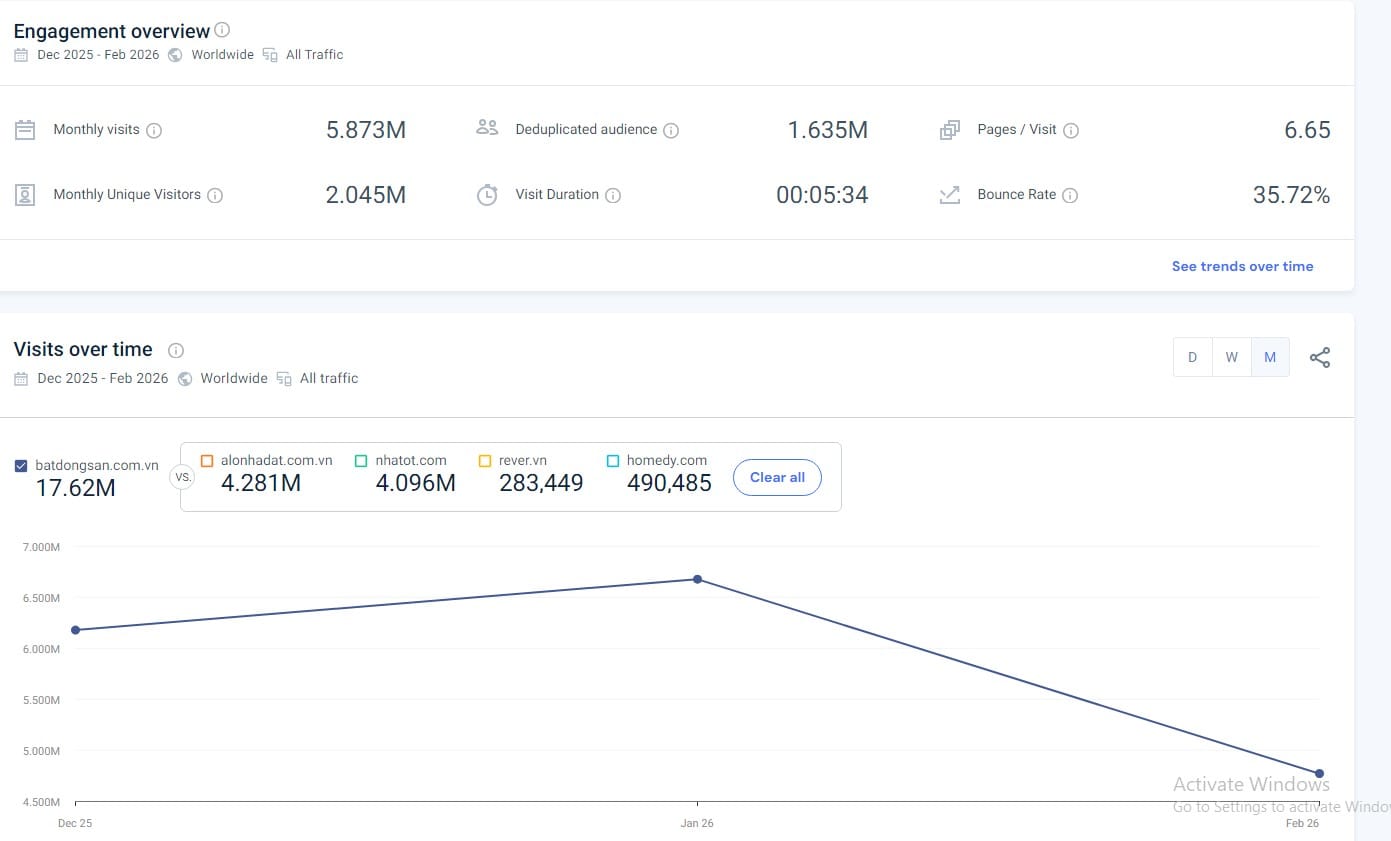Image resolution: width=1391 pixels, height=841 pixels.
Task: Click info icon beside Deduplicated audience
Action: (x=671, y=130)
